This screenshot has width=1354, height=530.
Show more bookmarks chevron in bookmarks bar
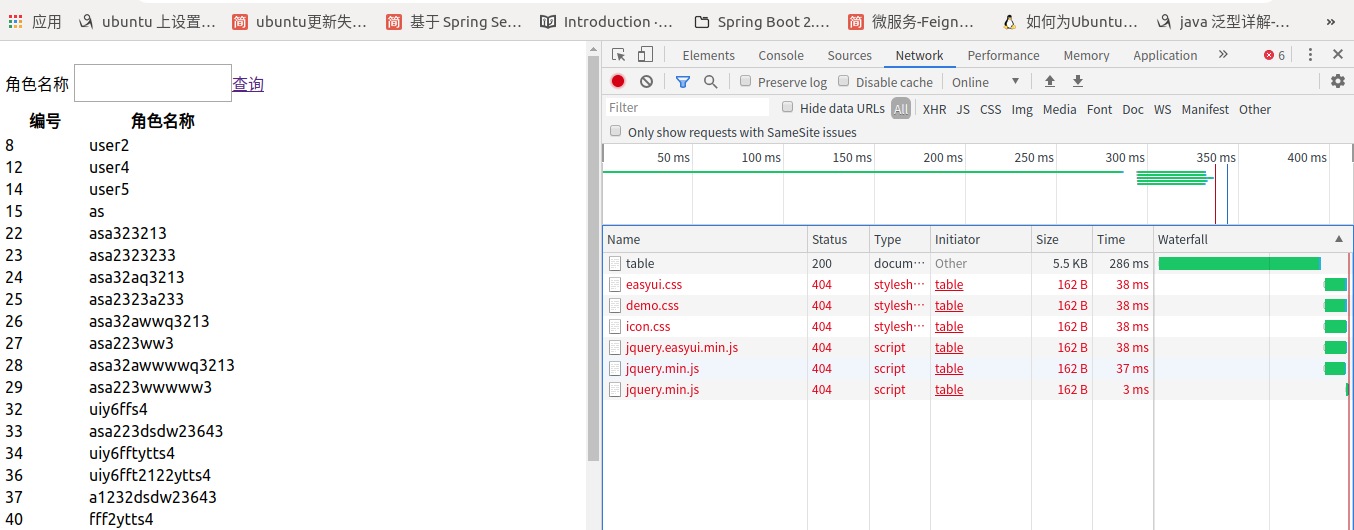(x=1331, y=21)
